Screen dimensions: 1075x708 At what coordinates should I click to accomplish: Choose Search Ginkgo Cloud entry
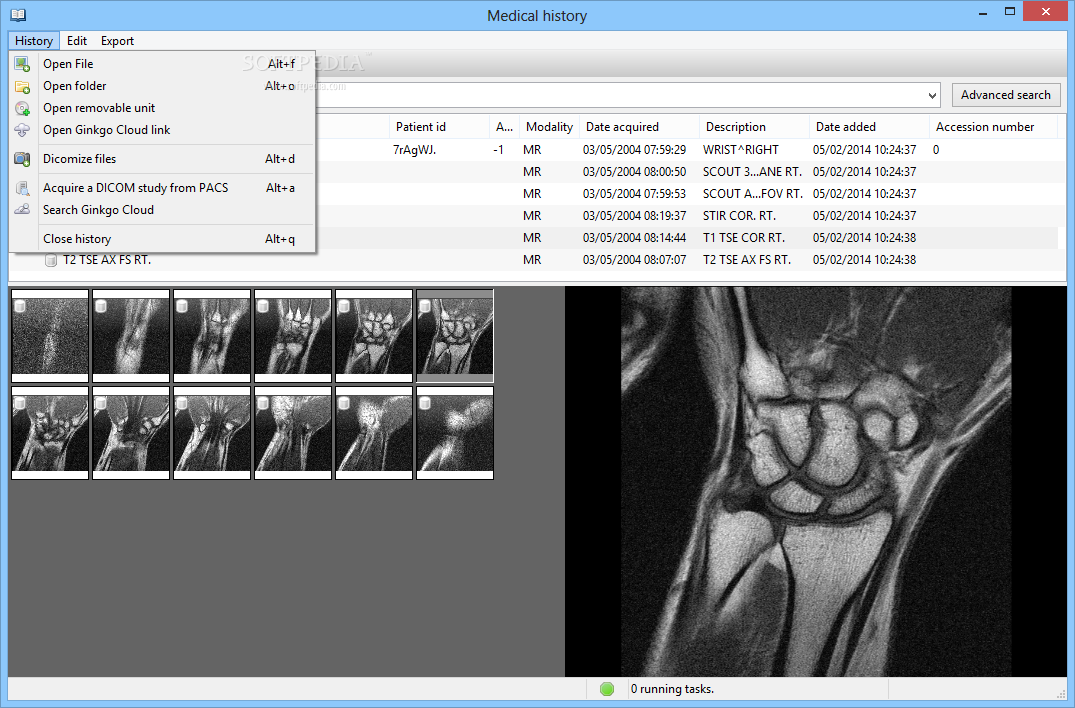(x=162, y=209)
